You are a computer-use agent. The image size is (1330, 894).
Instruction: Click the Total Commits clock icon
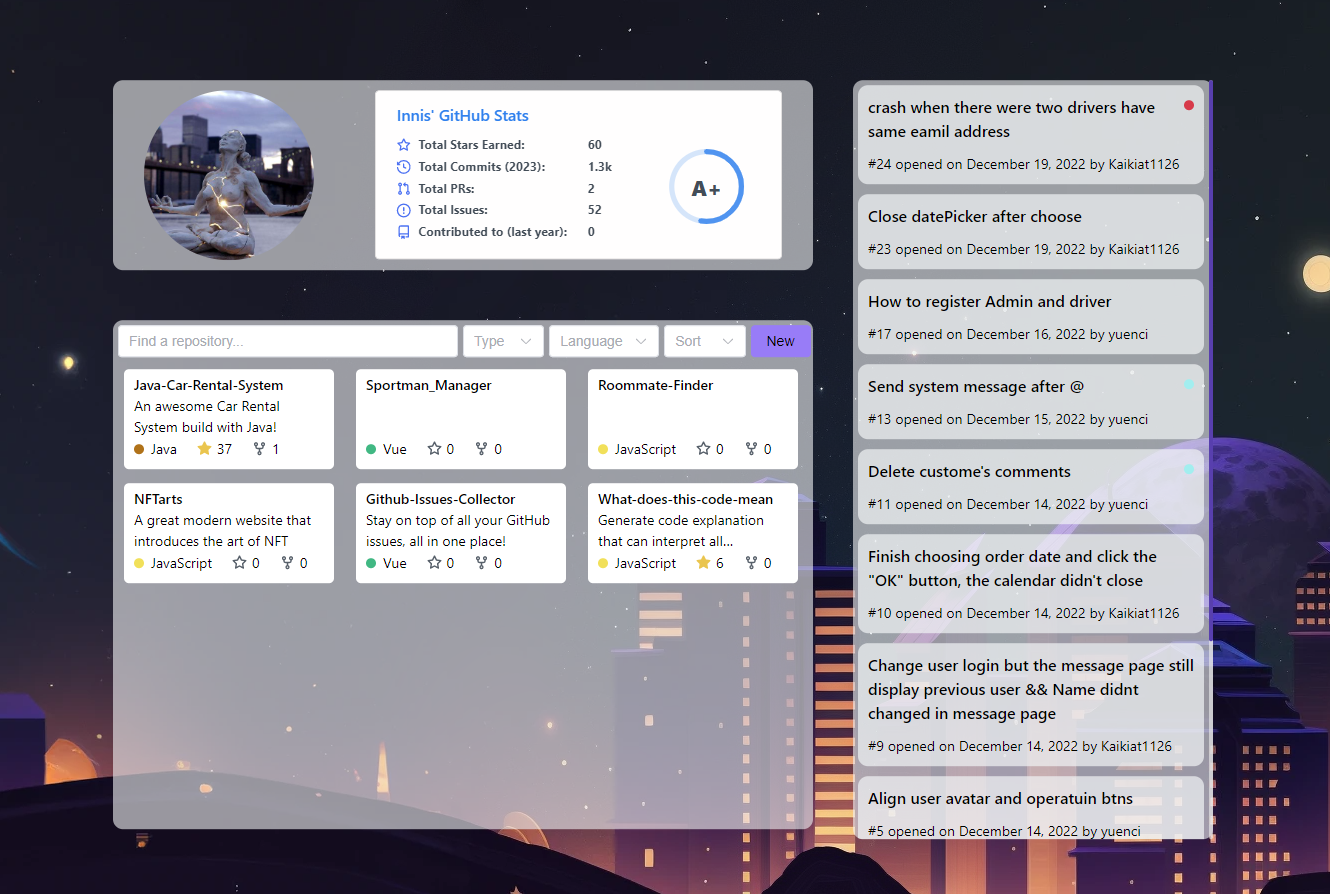coord(404,167)
